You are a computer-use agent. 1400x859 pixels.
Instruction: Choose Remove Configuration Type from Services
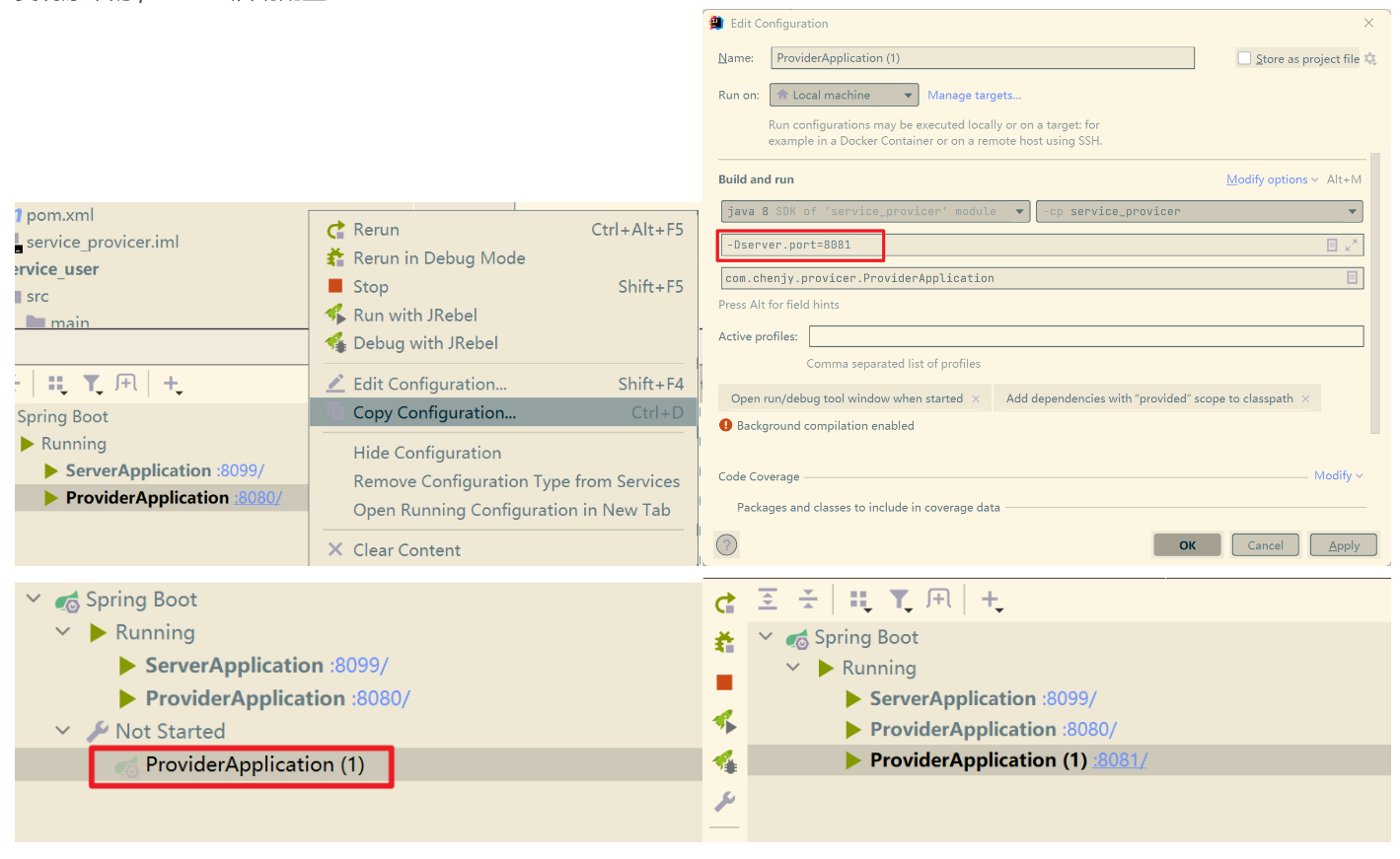[504, 481]
